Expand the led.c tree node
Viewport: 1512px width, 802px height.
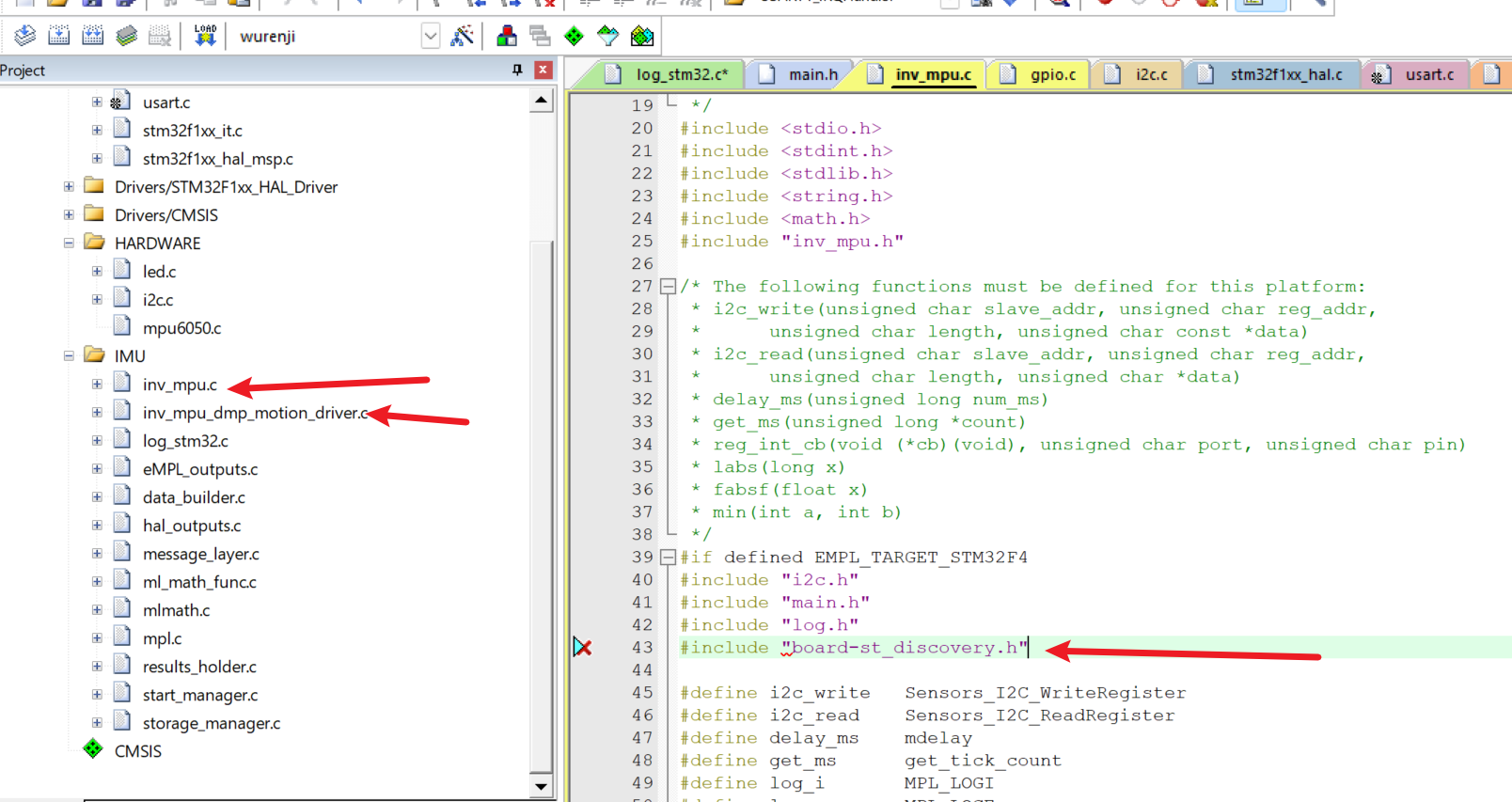tap(97, 271)
